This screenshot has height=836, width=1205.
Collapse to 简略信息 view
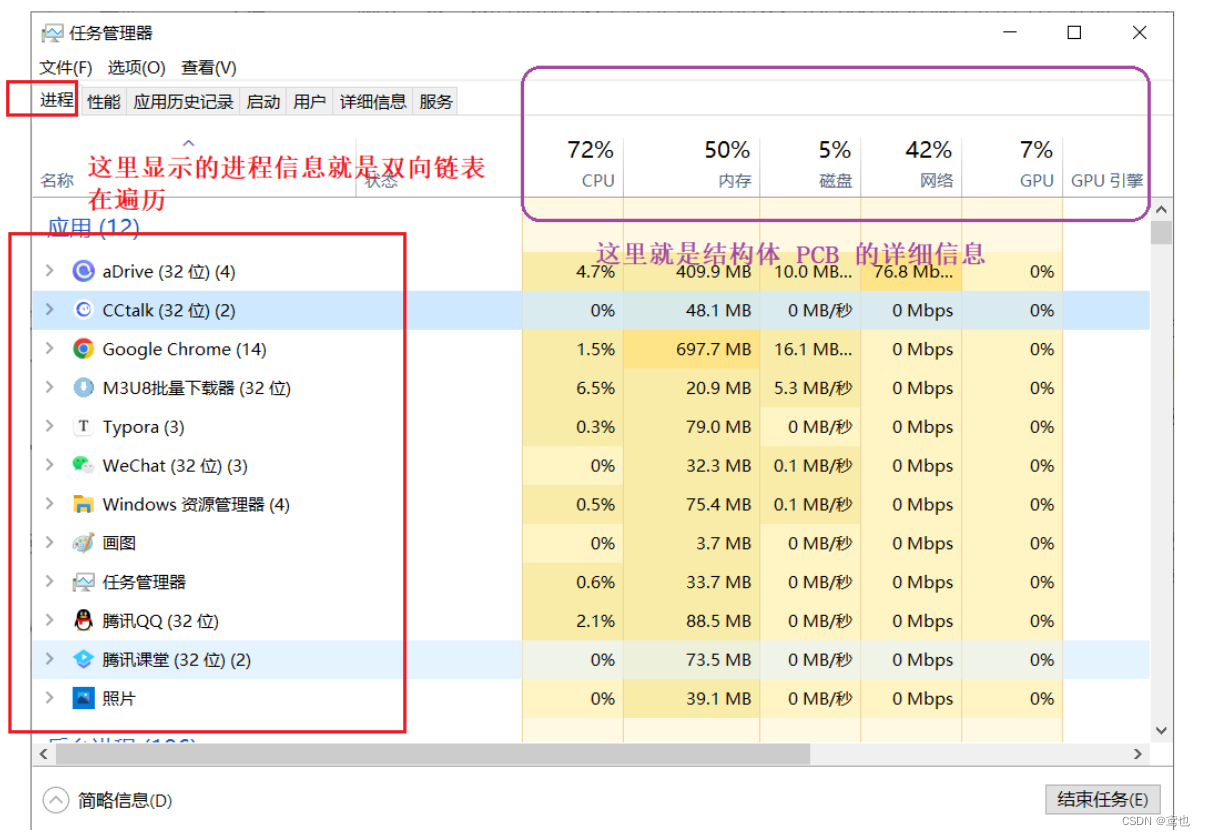(x=108, y=800)
